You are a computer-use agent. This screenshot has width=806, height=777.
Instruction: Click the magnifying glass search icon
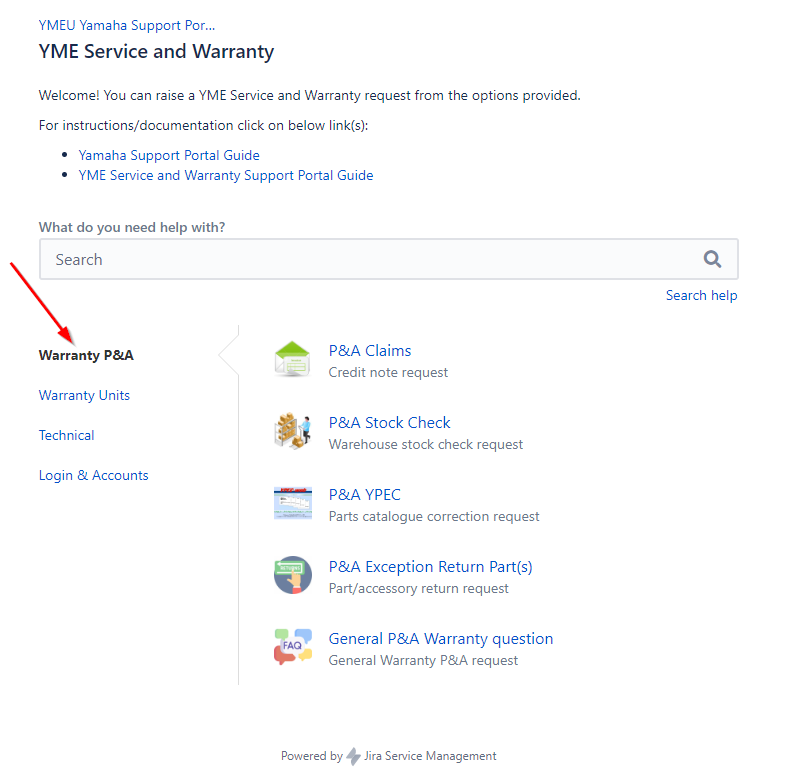pyautogui.click(x=712, y=259)
